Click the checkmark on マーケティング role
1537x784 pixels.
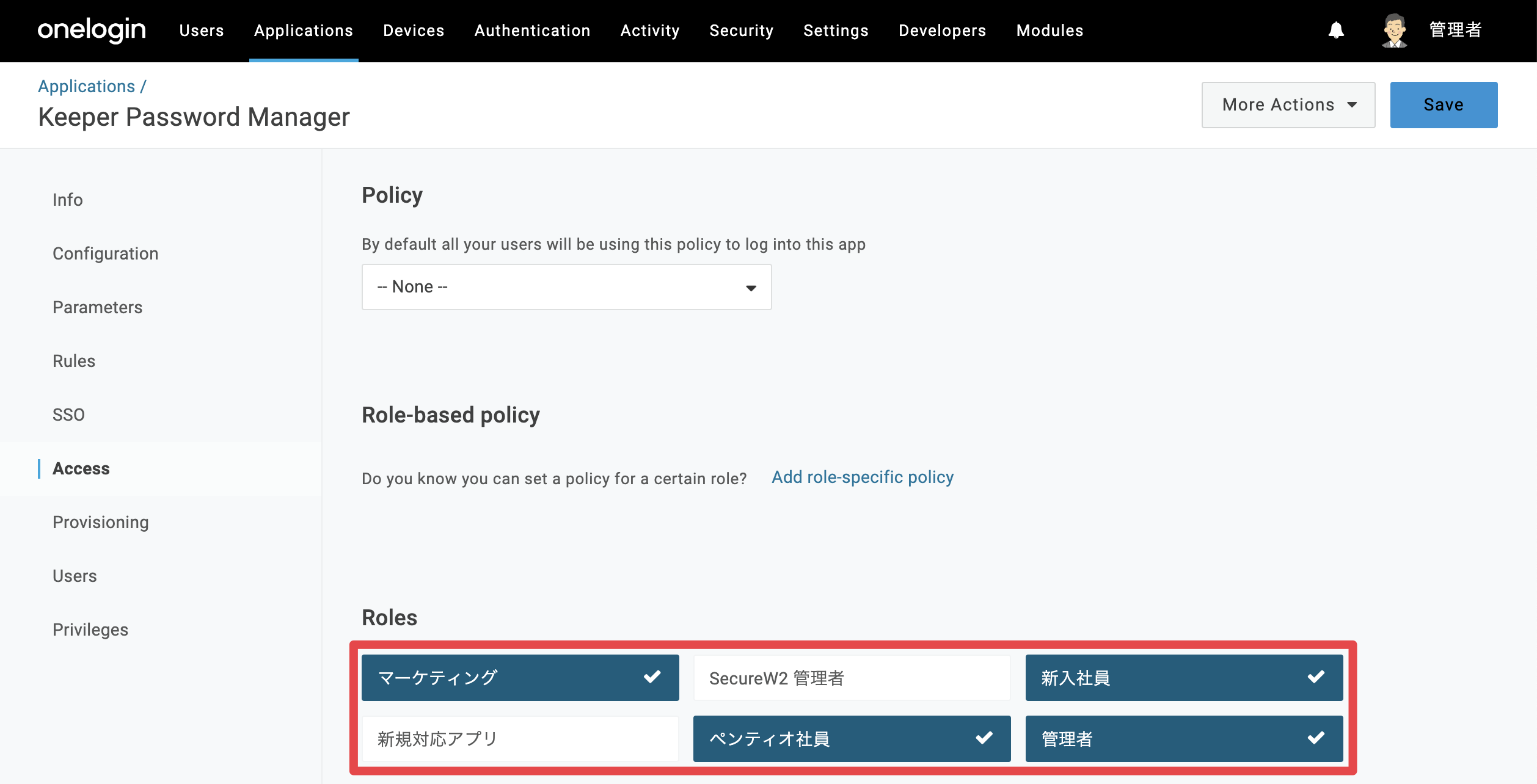coord(652,677)
